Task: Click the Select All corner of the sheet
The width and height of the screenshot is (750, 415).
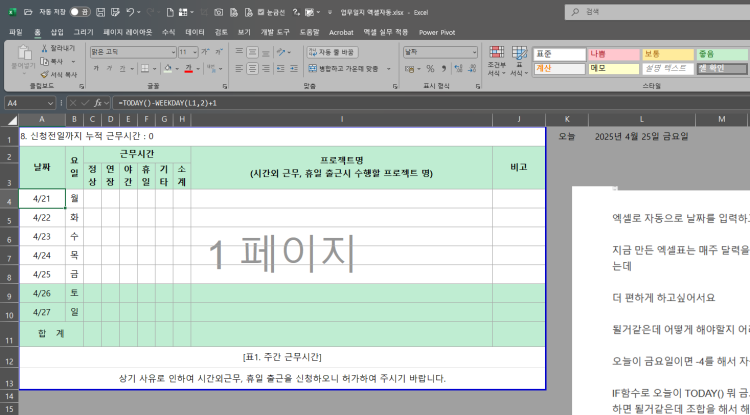Action: 11,120
